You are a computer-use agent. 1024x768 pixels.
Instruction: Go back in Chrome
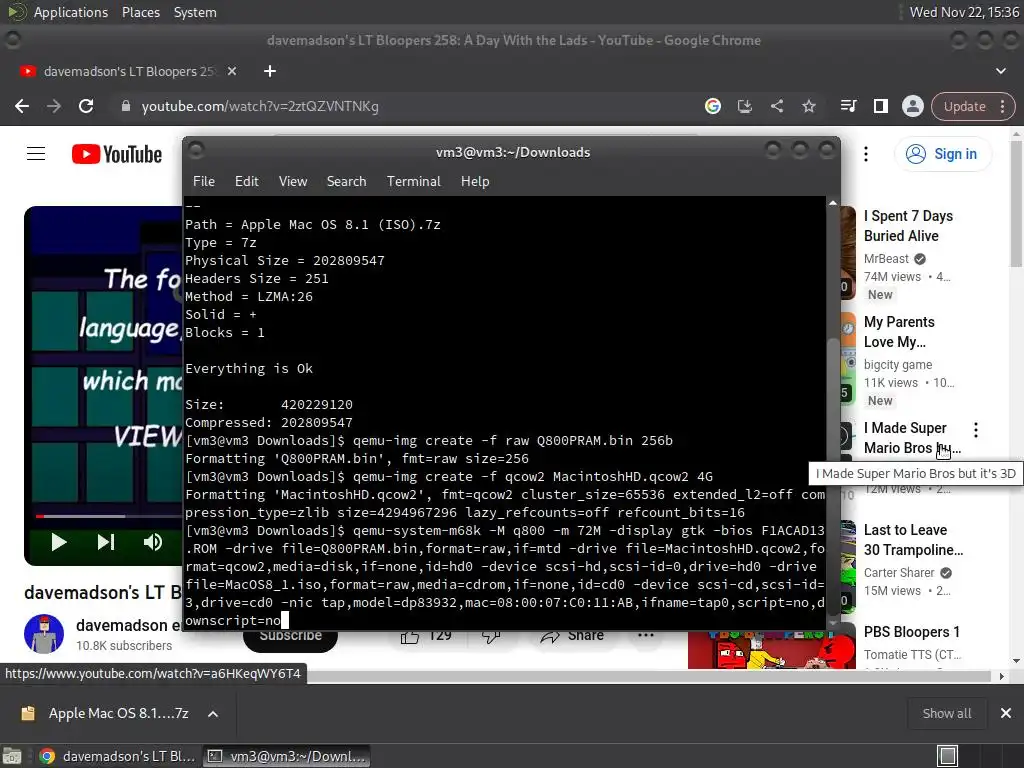(x=22, y=106)
